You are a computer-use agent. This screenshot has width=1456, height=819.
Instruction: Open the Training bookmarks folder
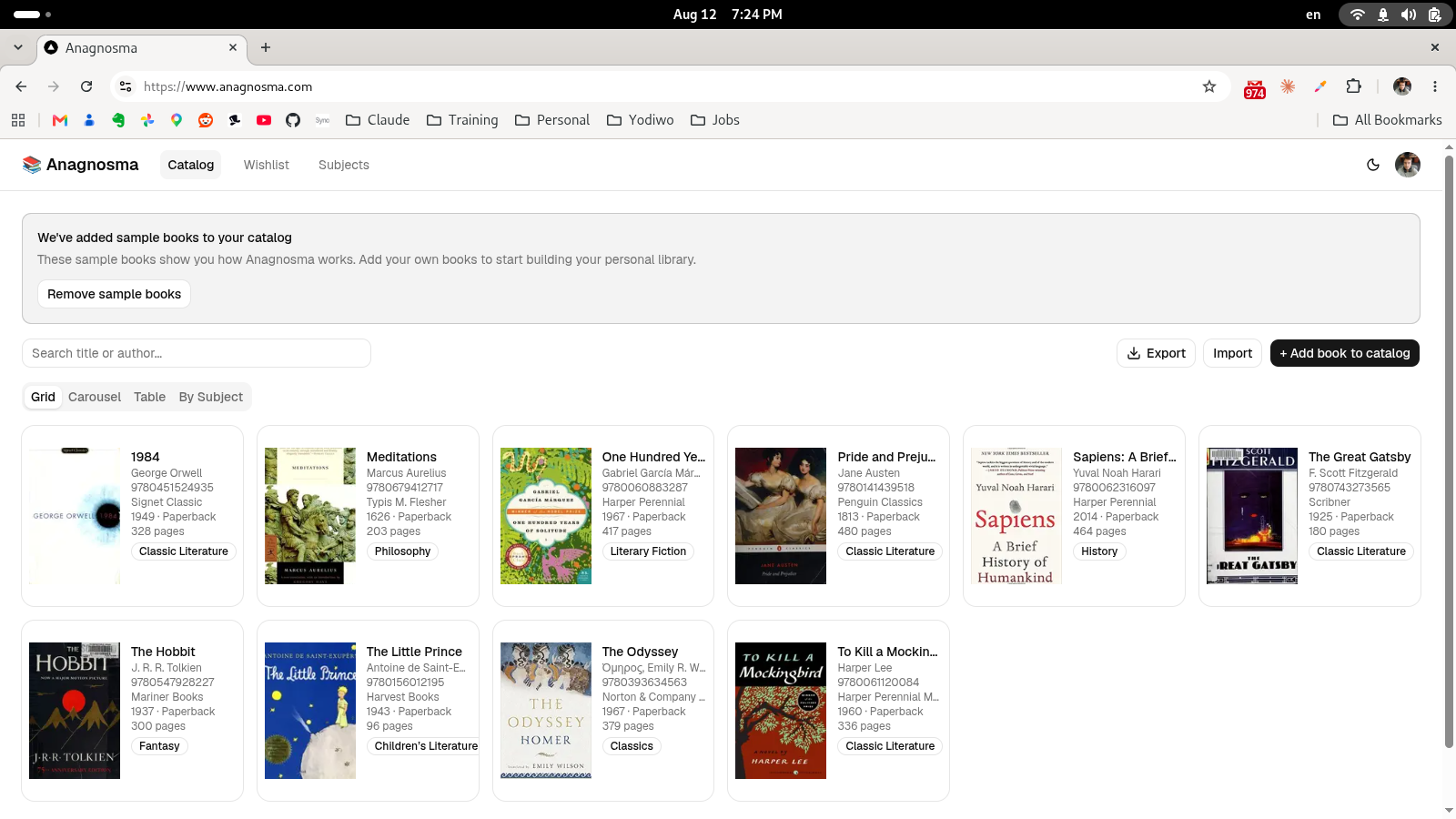(x=462, y=120)
